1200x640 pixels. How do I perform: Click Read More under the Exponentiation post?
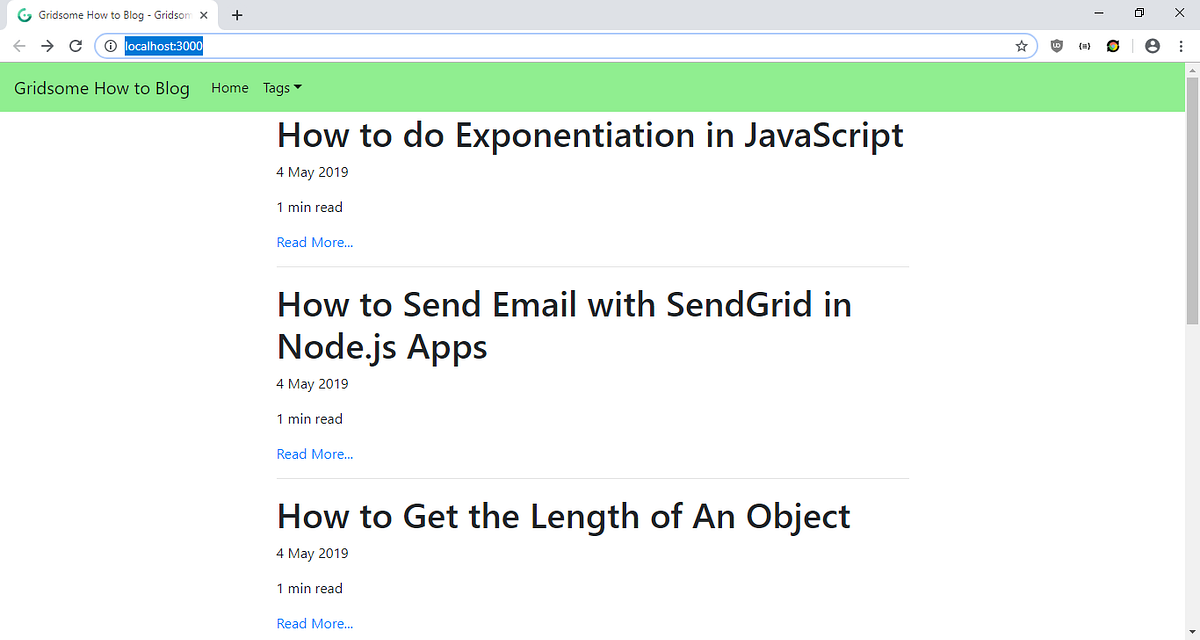(x=314, y=241)
